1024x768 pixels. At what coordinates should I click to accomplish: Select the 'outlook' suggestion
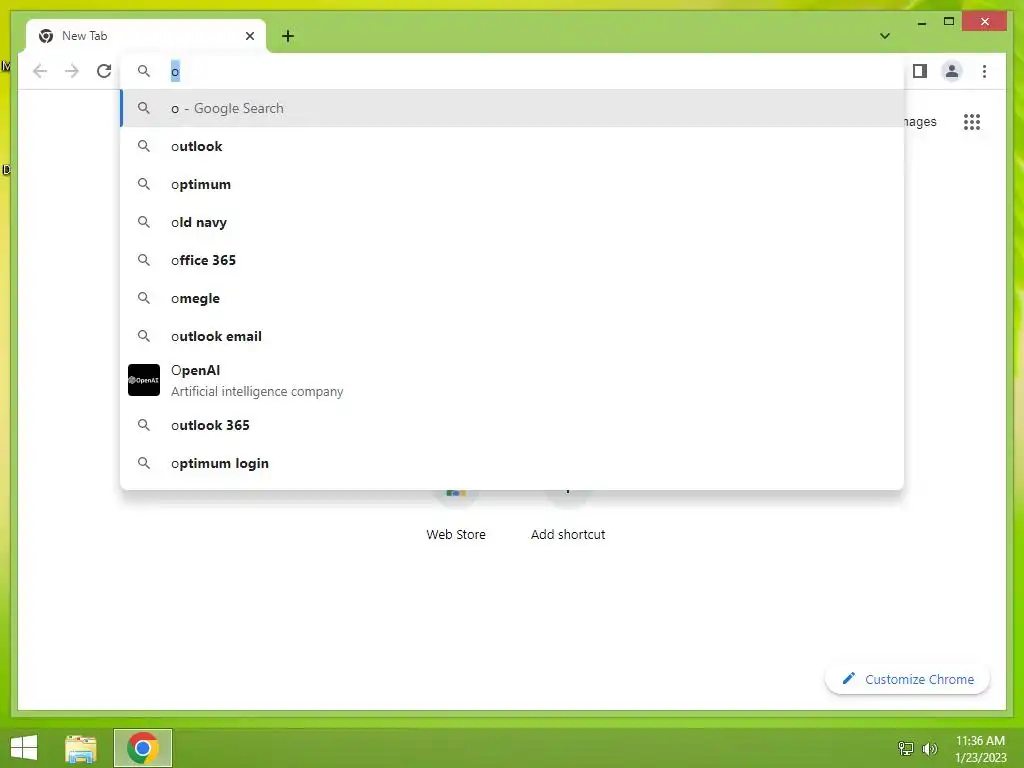[513, 146]
